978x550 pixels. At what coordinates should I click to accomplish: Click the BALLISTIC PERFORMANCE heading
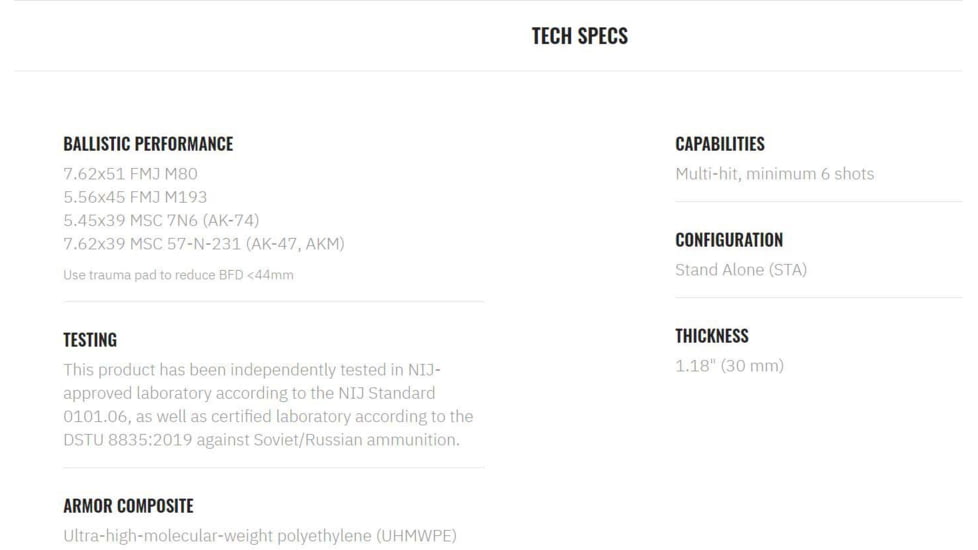[x=148, y=144]
